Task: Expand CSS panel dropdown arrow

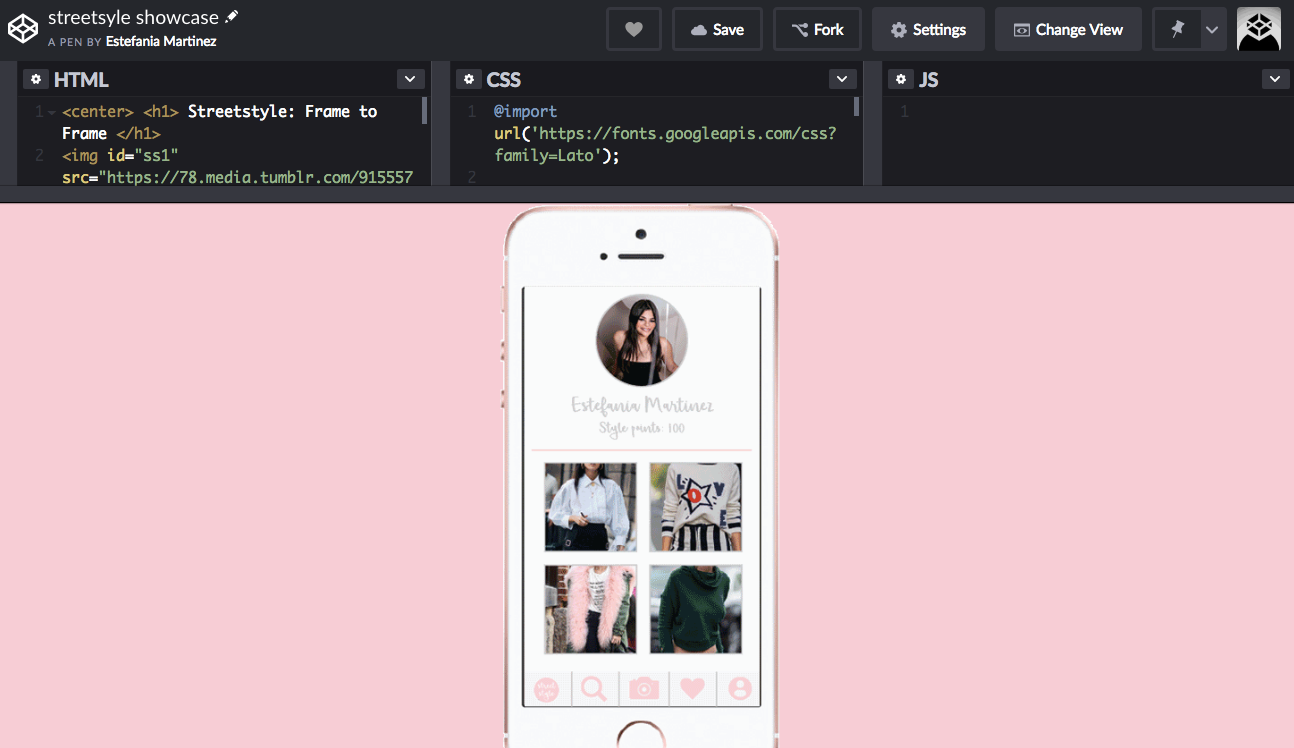Action: 843,79
